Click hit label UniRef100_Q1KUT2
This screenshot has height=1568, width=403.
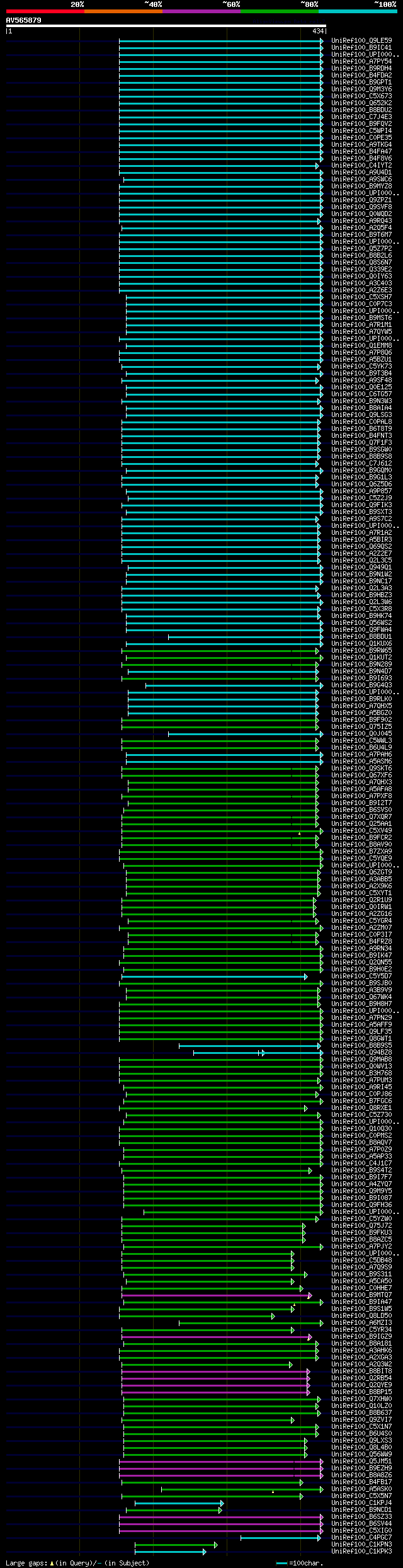[361, 657]
